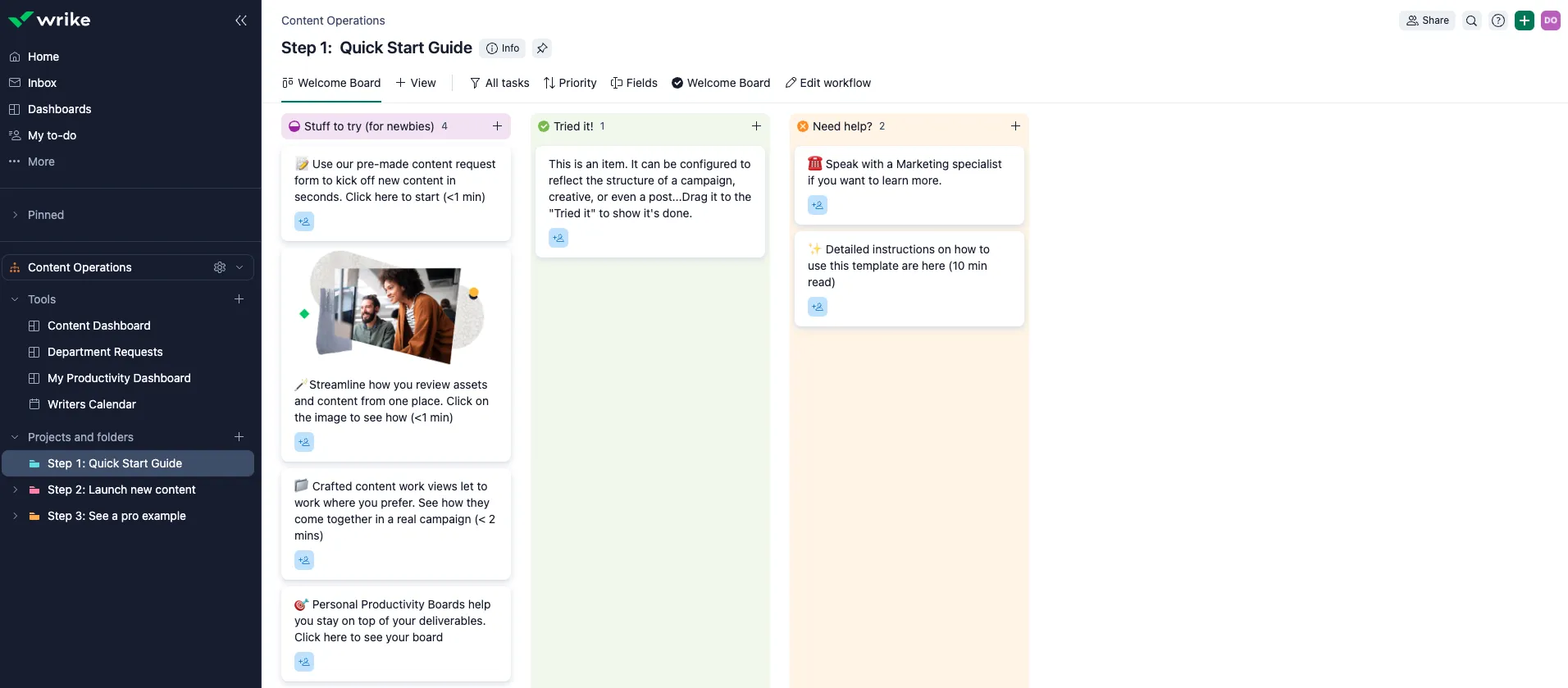
Task: Assign user on Personal Productivity Boards card
Action: pyautogui.click(x=304, y=662)
